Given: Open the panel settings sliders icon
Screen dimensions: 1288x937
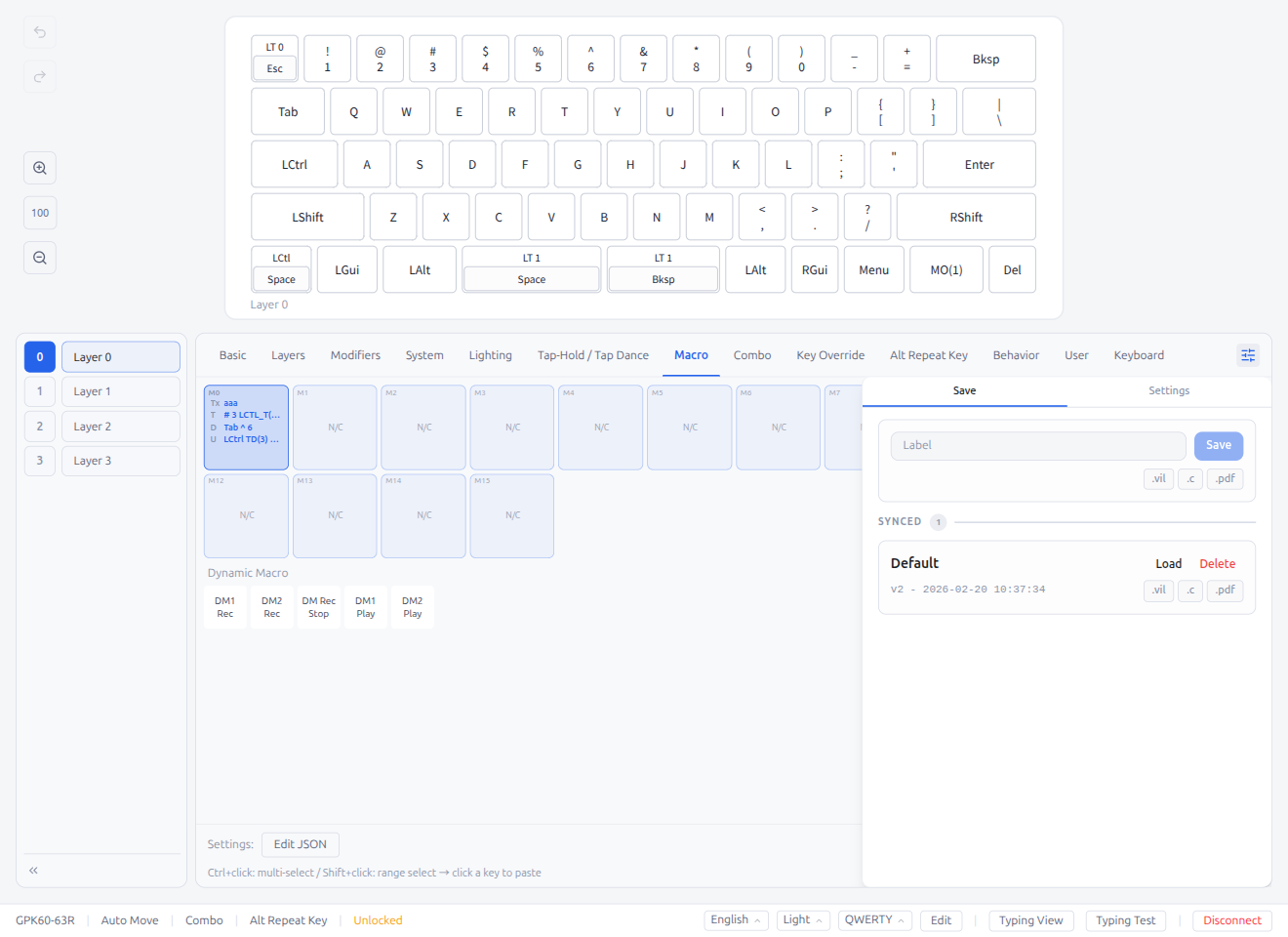Looking at the screenshot, I should pyautogui.click(x=1248, y=355).
